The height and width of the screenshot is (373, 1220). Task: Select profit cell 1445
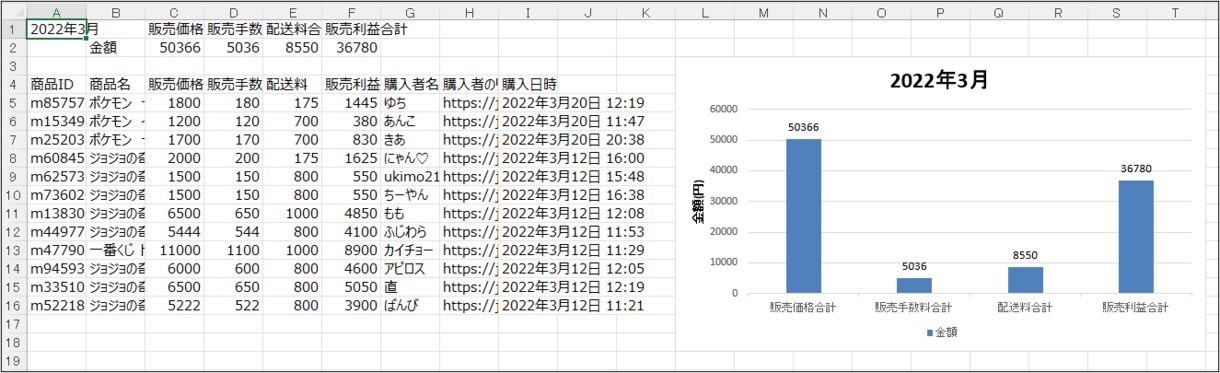351,102
